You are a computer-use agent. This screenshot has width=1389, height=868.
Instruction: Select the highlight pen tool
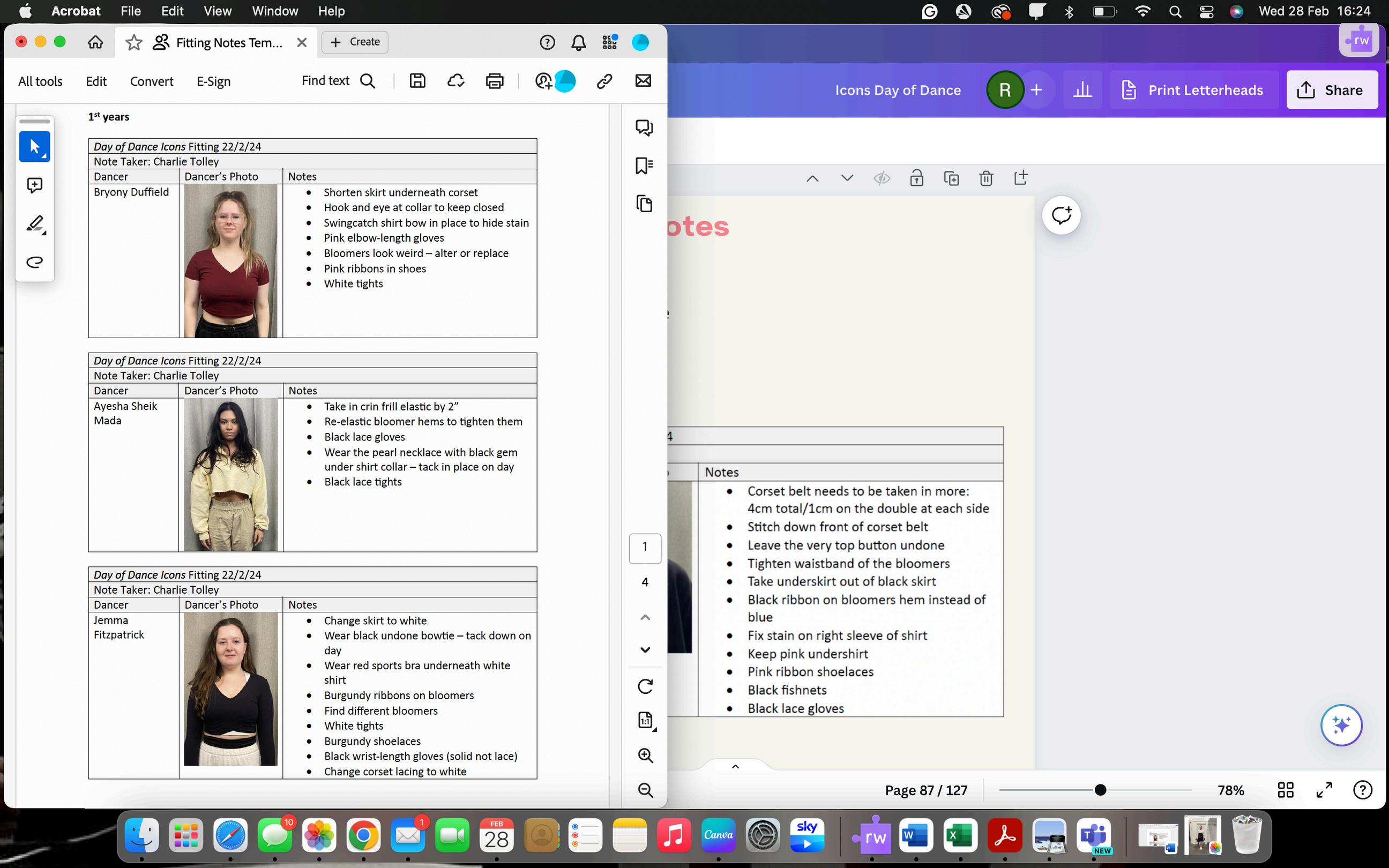tap(34, 223)
